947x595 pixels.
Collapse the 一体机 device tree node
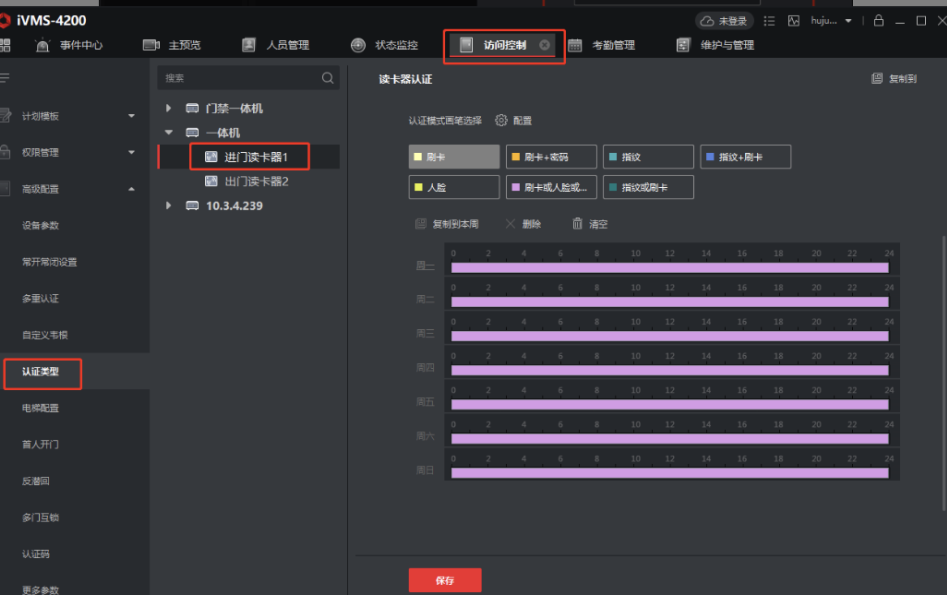167,132
